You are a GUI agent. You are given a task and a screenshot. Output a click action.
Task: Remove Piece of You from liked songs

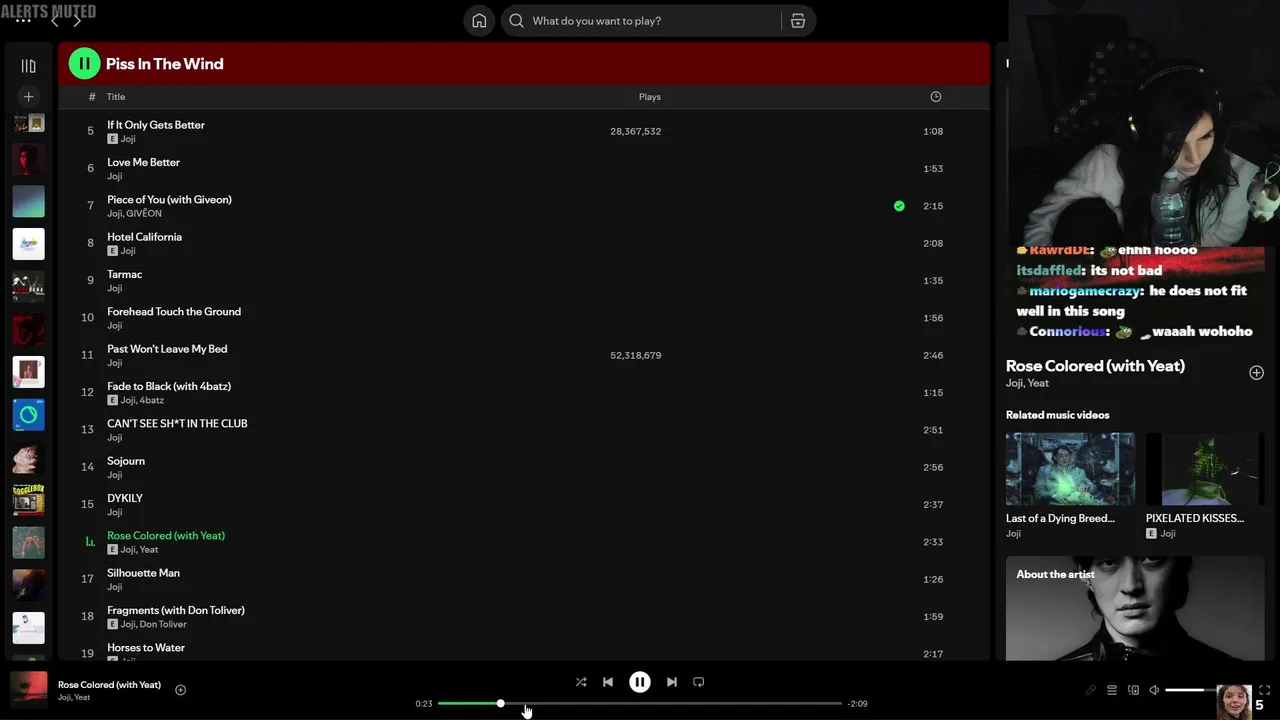click(899, 206)
